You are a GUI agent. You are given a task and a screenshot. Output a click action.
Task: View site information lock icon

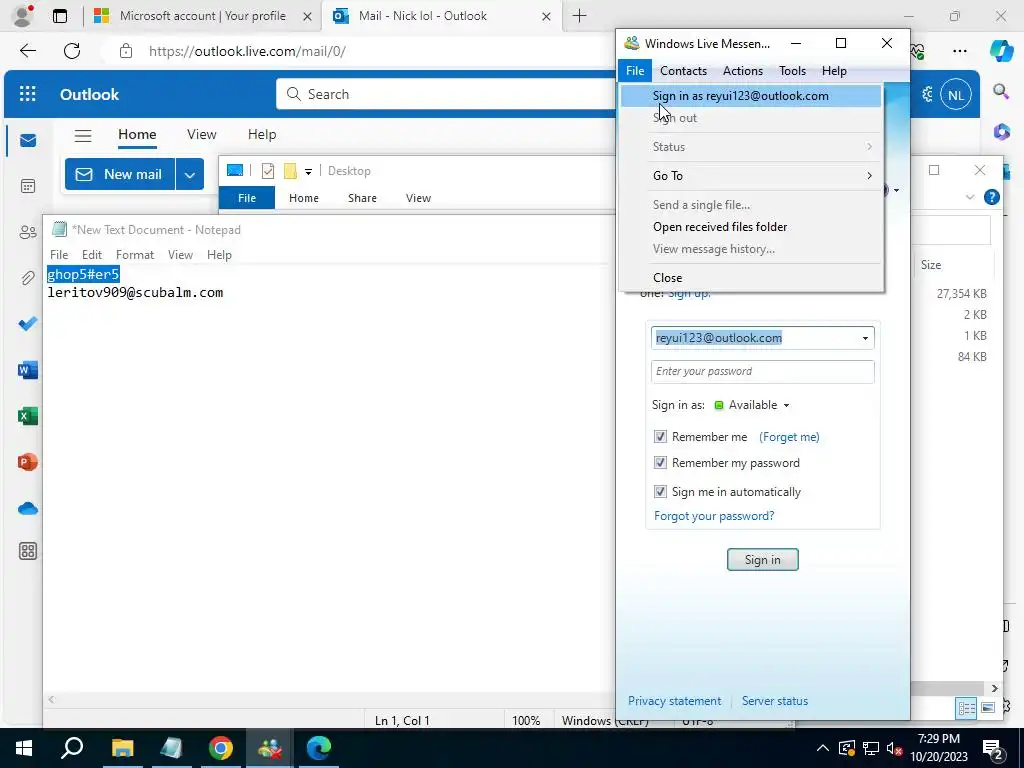click(126, 51)
